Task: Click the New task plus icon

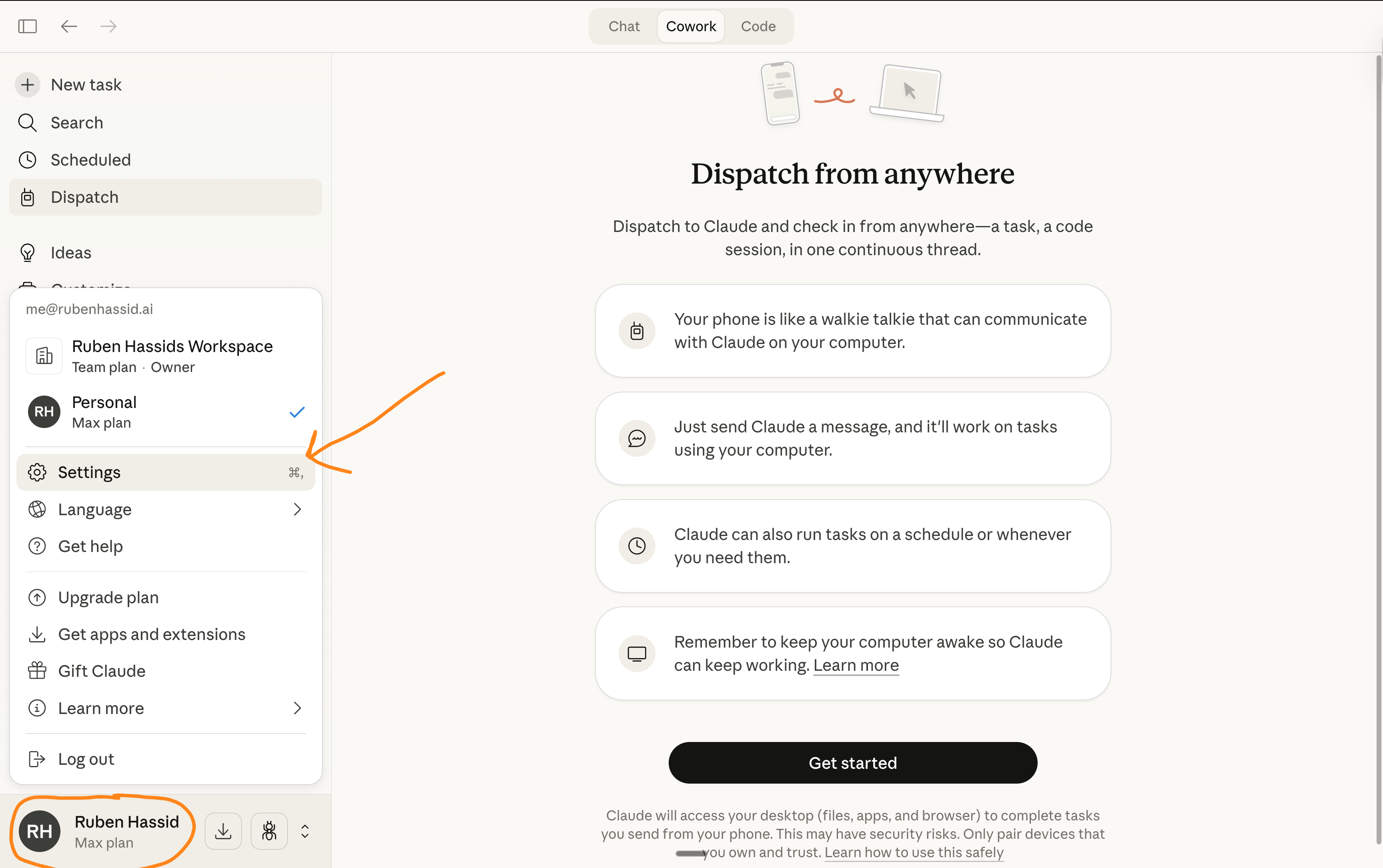Action: [28, 85]
